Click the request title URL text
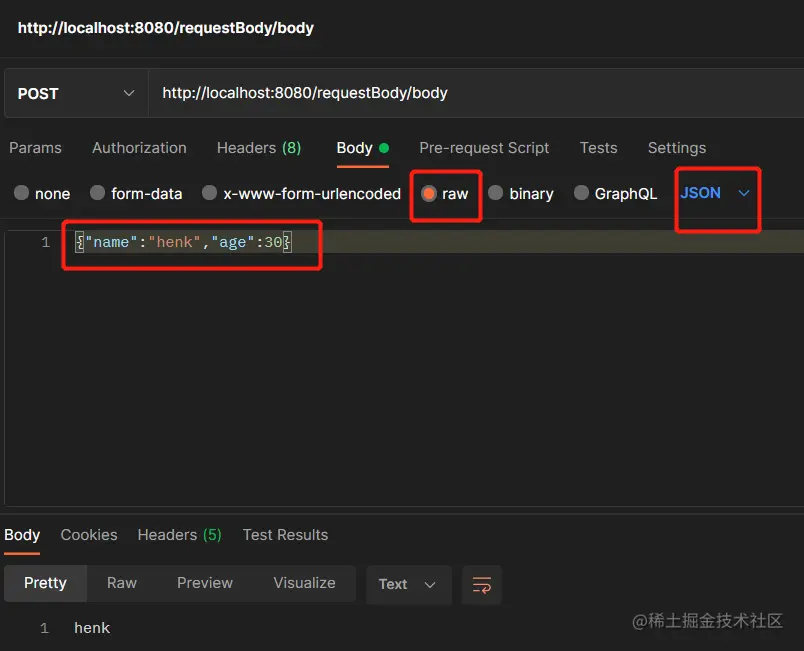804x651 pixels. [166, 28]
